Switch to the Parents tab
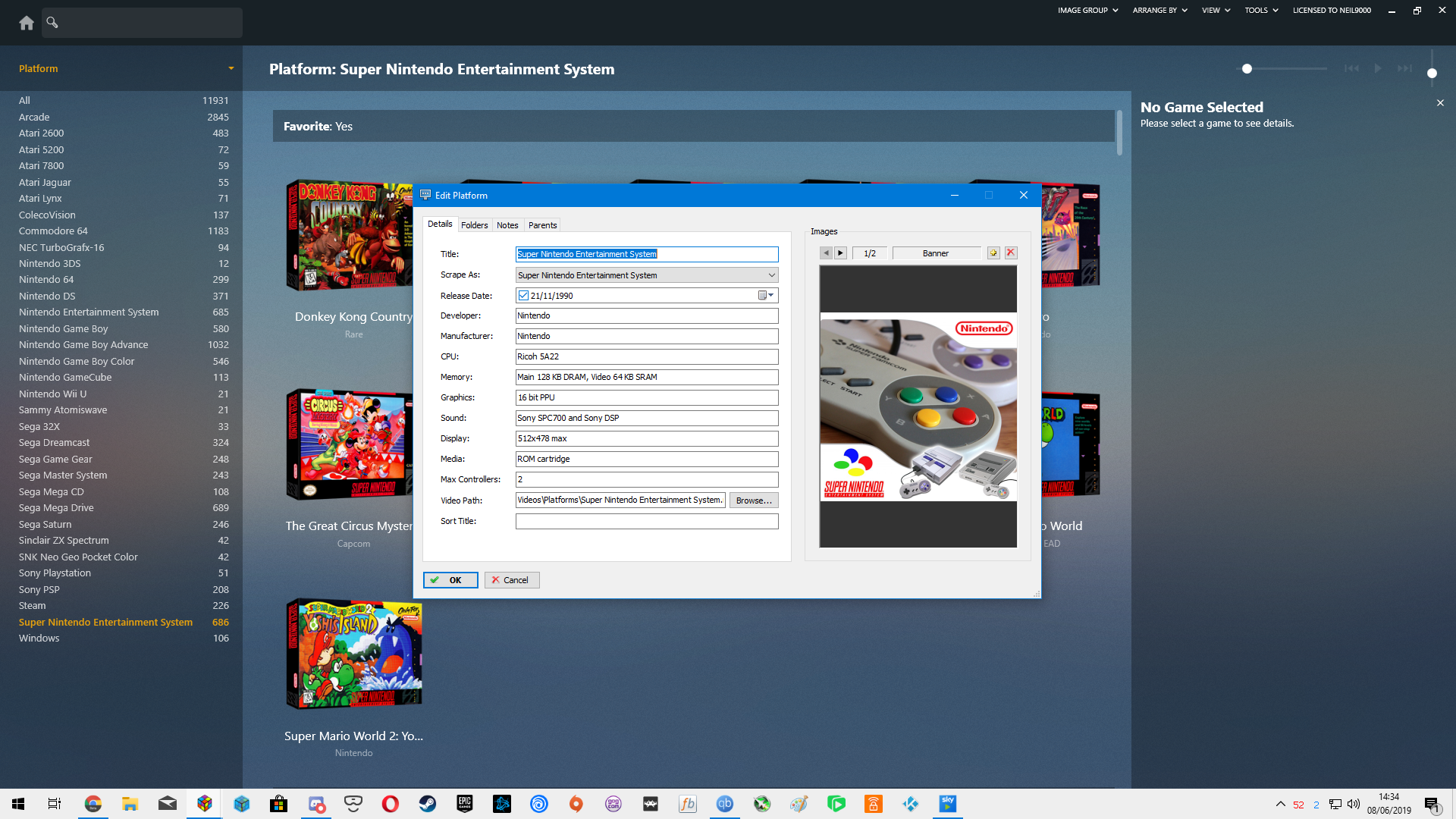Image resolution: width=1456 pixels, height=819 pixels. click(x=542, y=225)
